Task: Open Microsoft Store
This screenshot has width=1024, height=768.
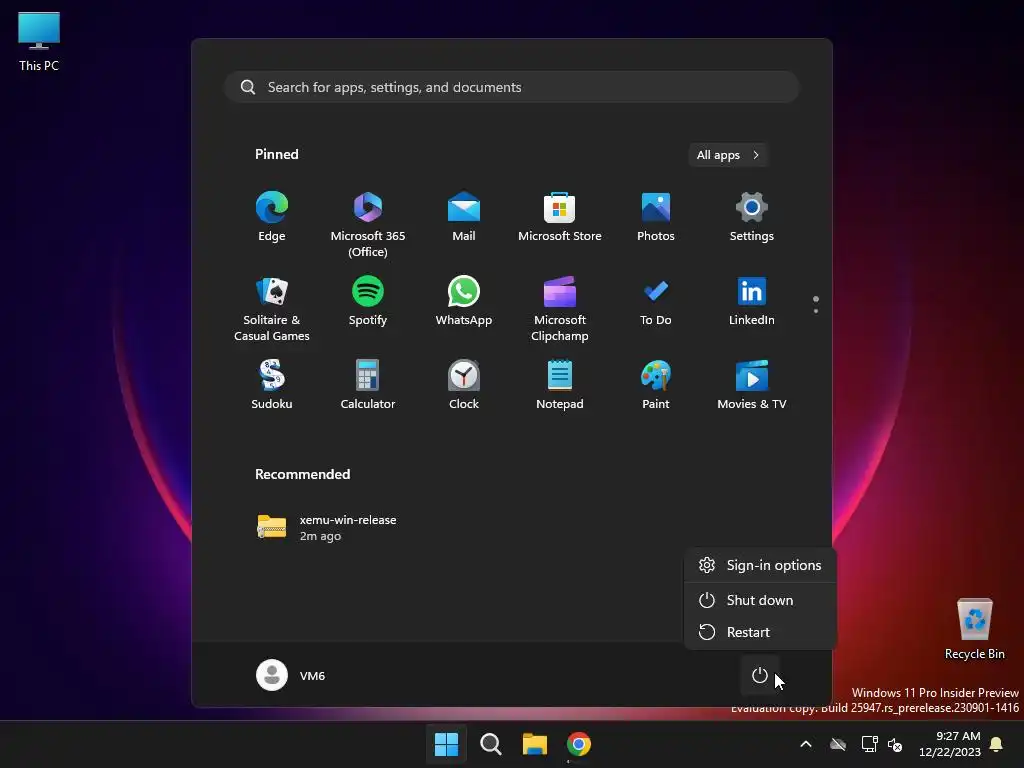Action: click(560, 217)
